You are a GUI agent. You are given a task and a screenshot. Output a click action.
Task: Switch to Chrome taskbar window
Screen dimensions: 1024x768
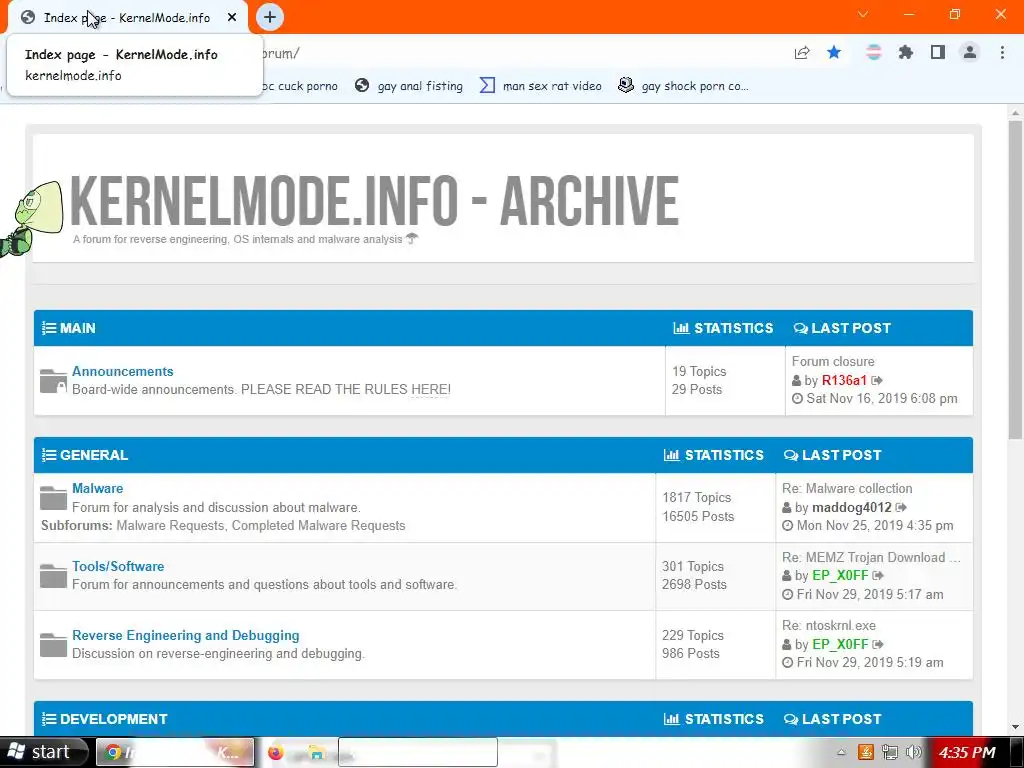click(x=175, y=752)
